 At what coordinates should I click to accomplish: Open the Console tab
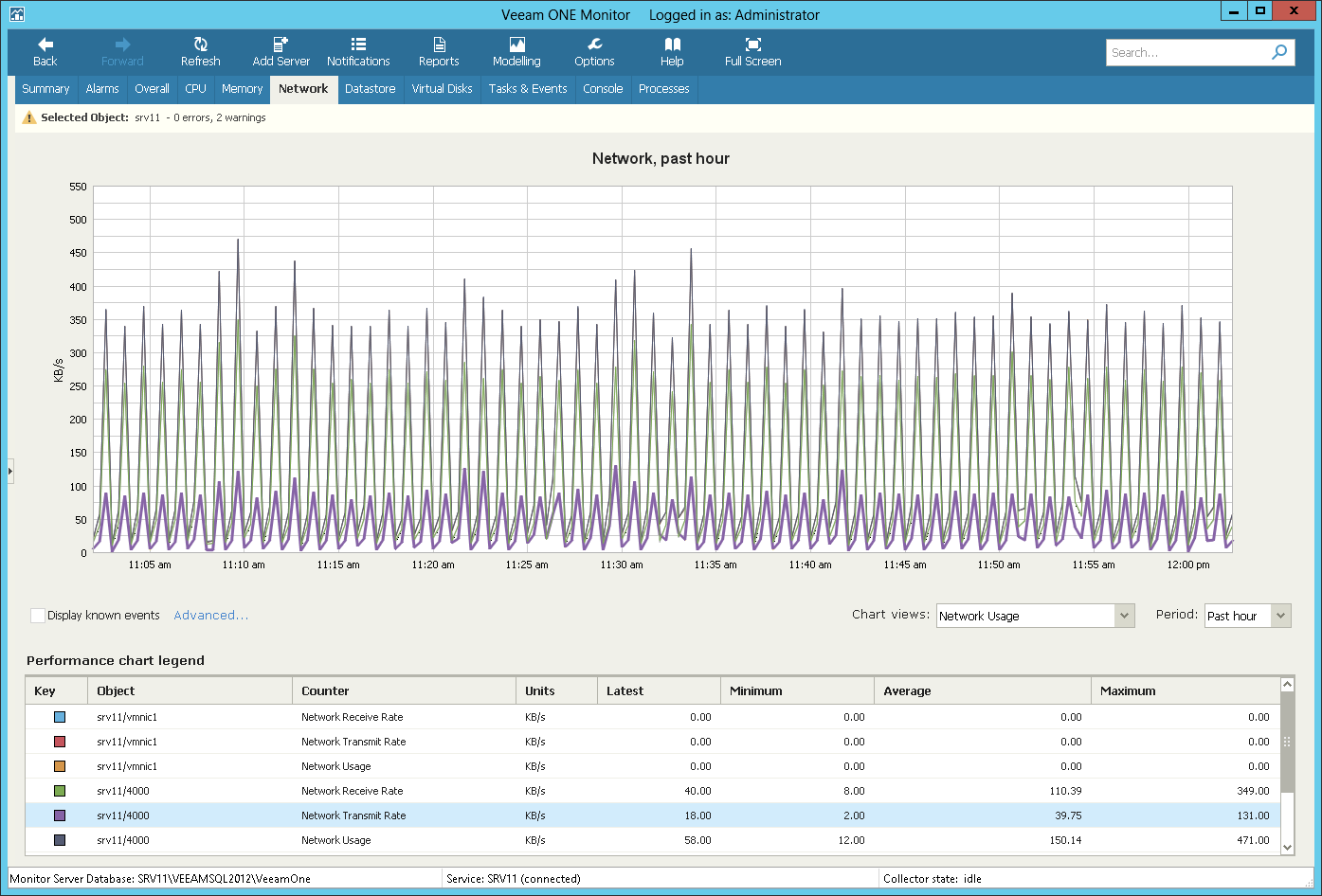click(603, 89)
